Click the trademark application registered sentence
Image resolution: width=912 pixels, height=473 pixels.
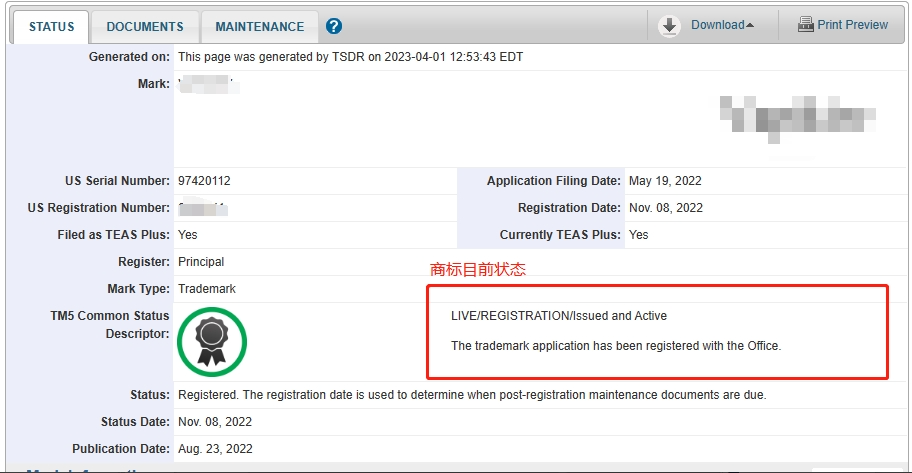(x=616, y=346)
